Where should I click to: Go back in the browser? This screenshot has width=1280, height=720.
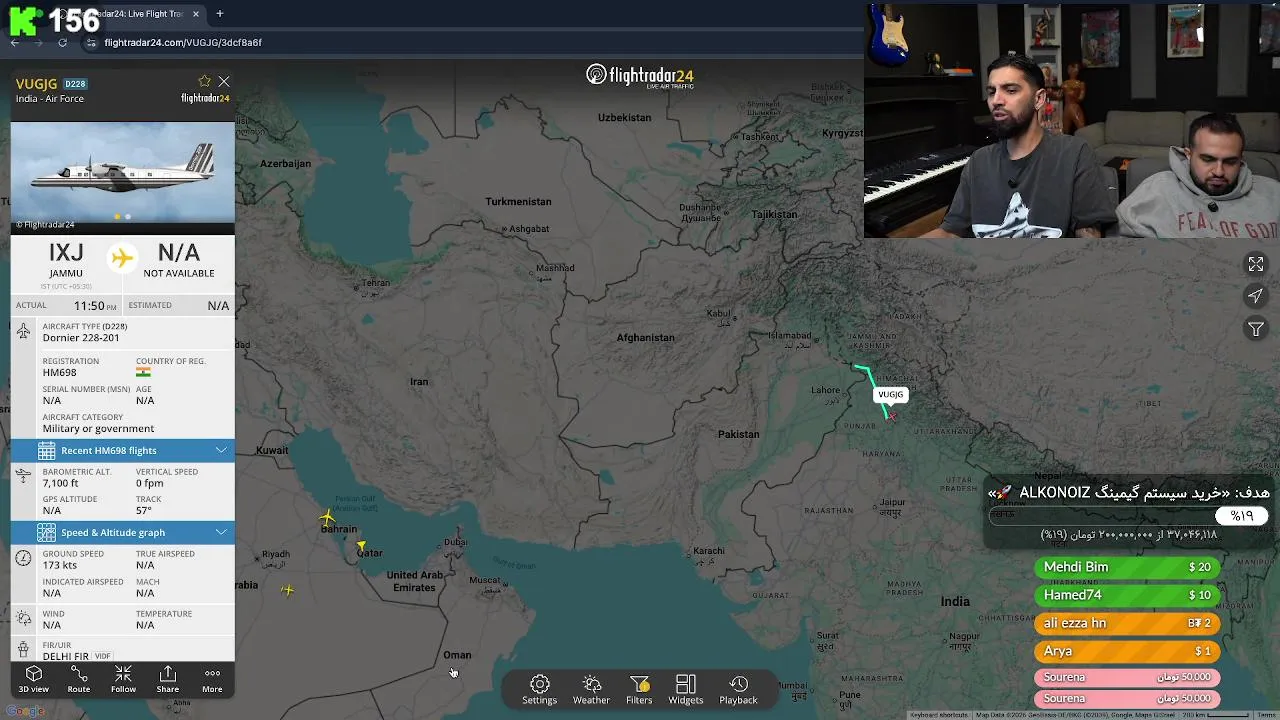(15, 43)
